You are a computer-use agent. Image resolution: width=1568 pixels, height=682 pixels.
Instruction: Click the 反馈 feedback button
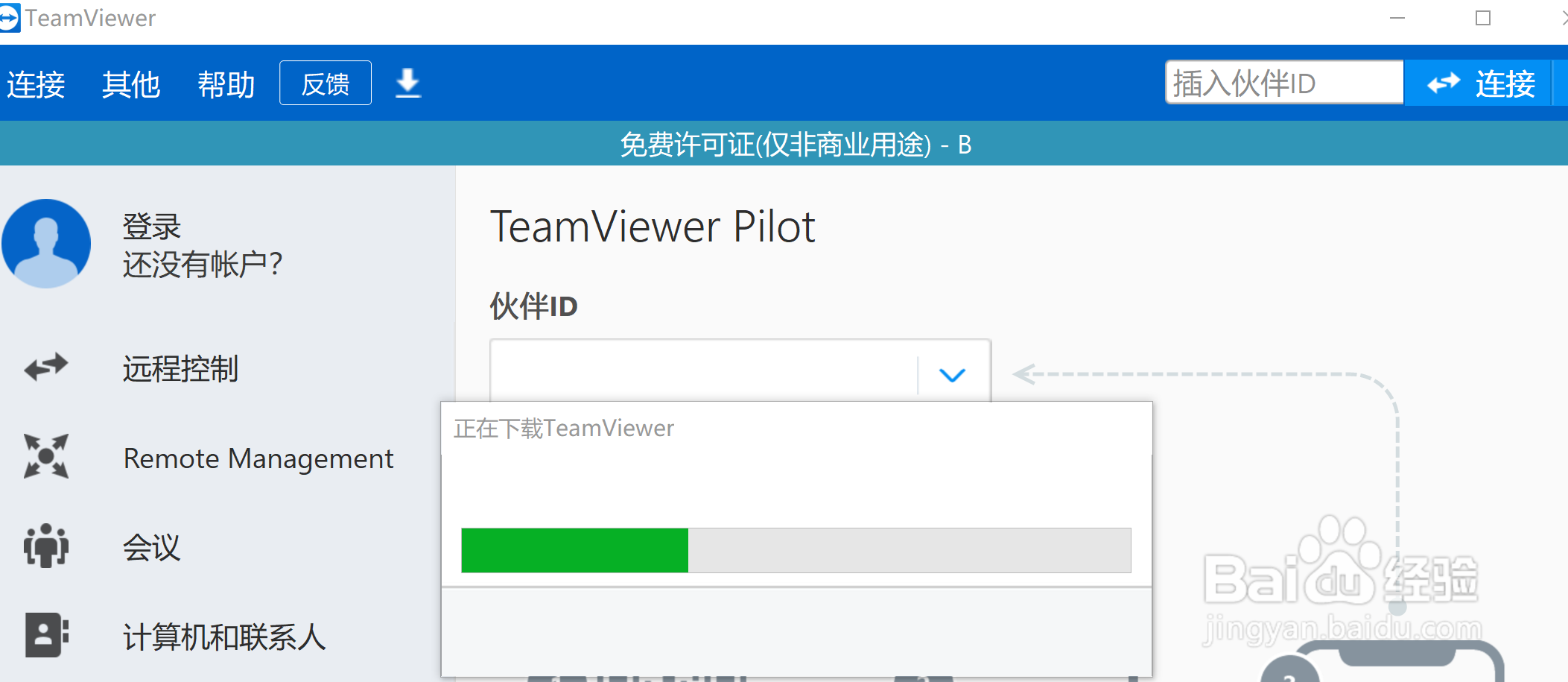click(x=326, y=83)
